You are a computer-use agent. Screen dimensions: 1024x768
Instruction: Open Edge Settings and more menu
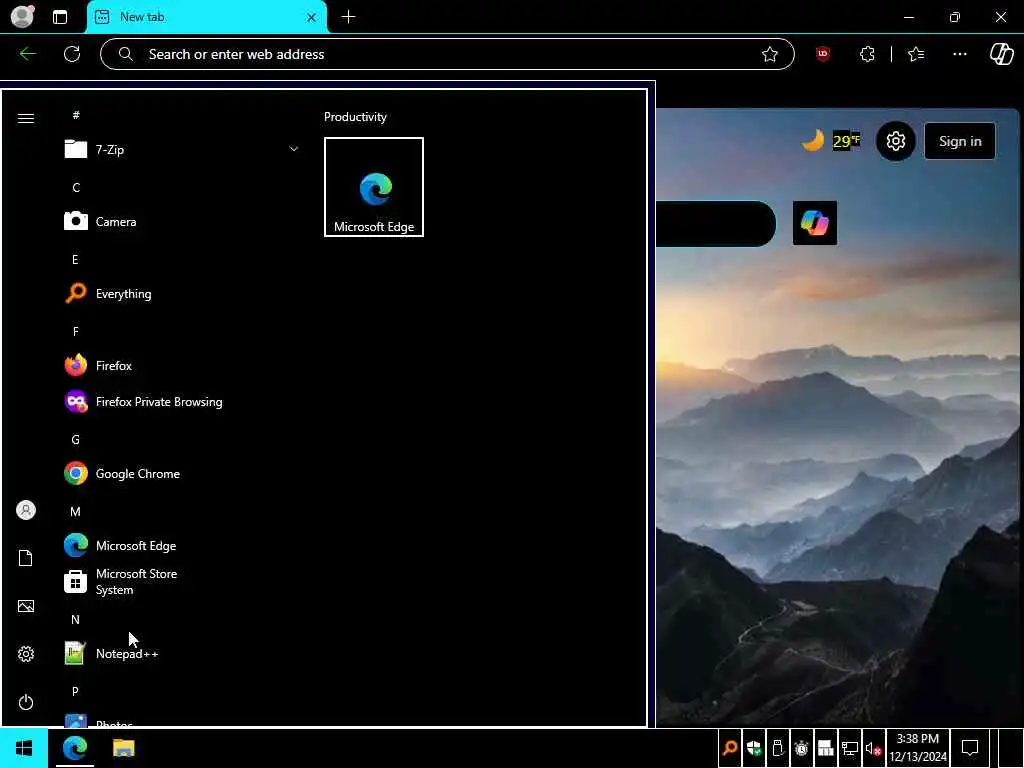click(x=959, y=54)
